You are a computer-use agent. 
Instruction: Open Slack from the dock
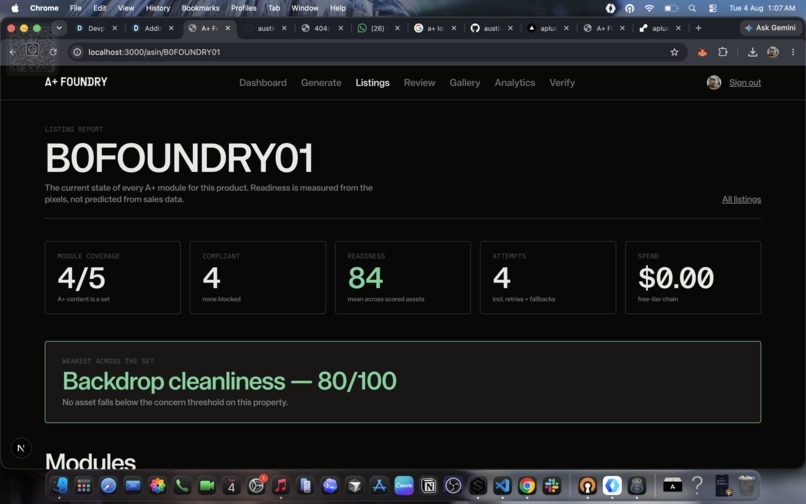(552, 485)
